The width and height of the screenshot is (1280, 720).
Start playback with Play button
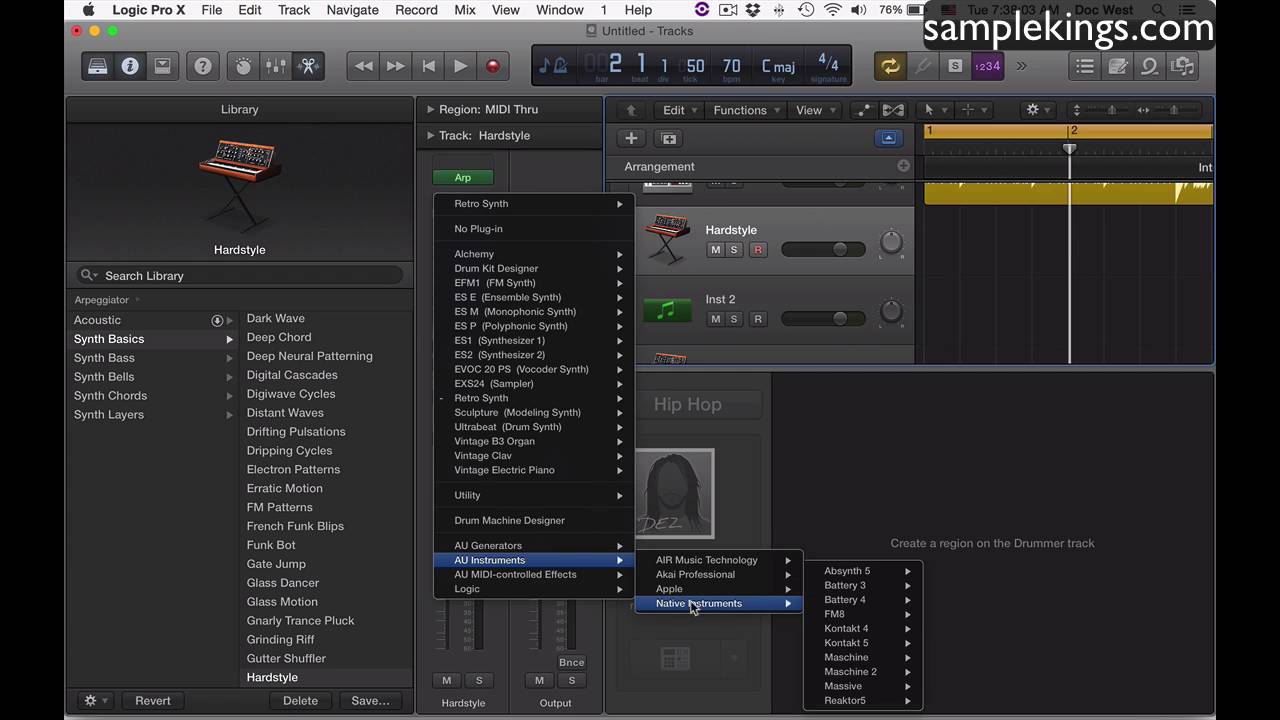click(x=460, y=66)
